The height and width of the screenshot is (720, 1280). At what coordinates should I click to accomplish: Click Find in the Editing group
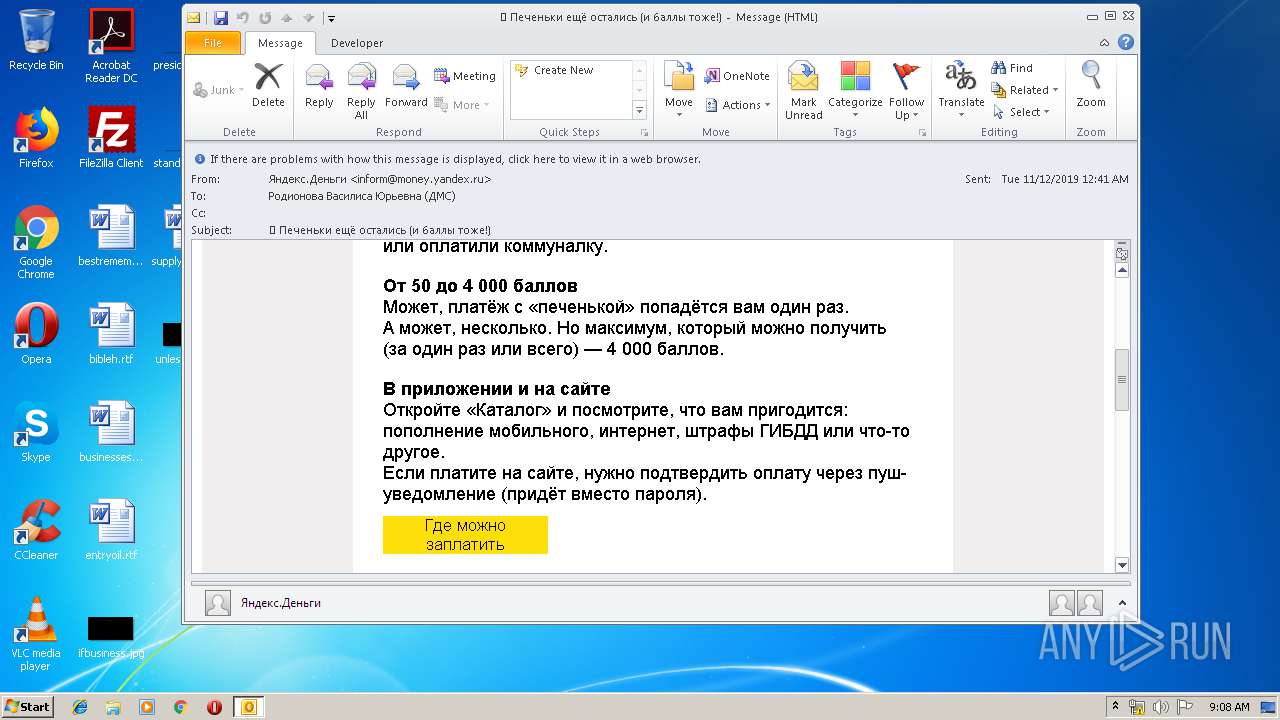coord(1012,68)
